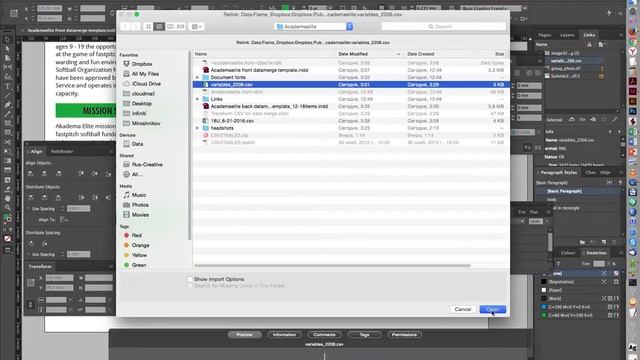The height and width of the screenshot is (360, 640).
Task: Select the reference point locator in Transform panel
Action: click(x=31, y=282)
